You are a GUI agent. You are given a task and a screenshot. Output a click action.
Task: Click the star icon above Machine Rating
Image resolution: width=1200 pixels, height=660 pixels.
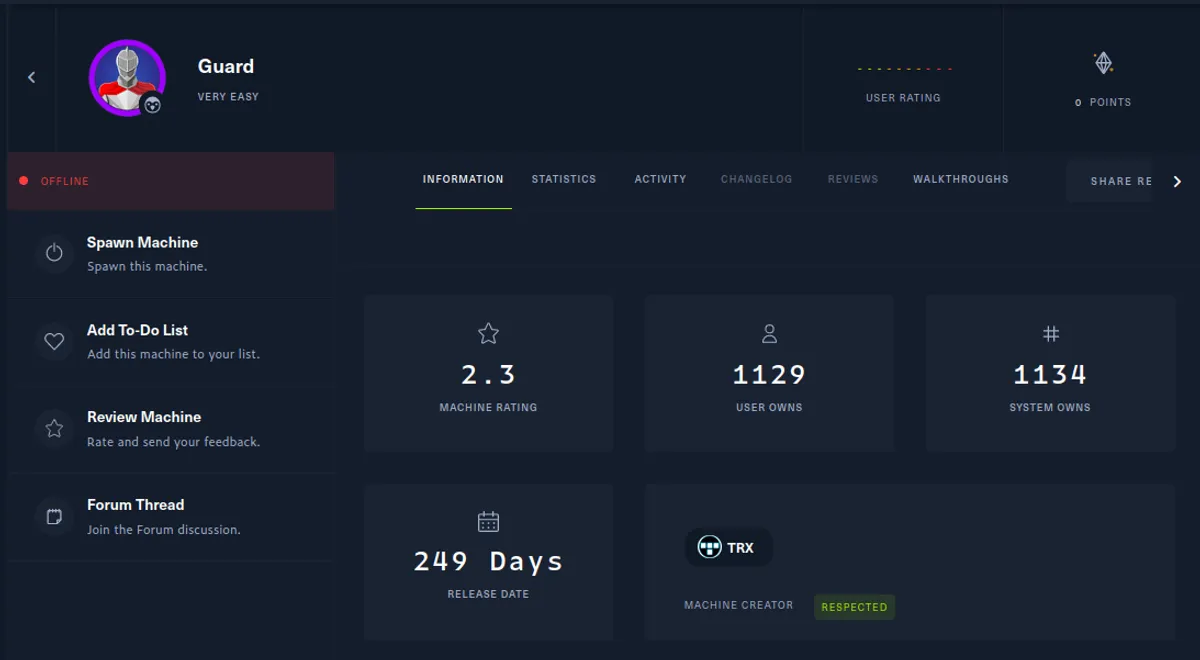[x=488, y=333]
